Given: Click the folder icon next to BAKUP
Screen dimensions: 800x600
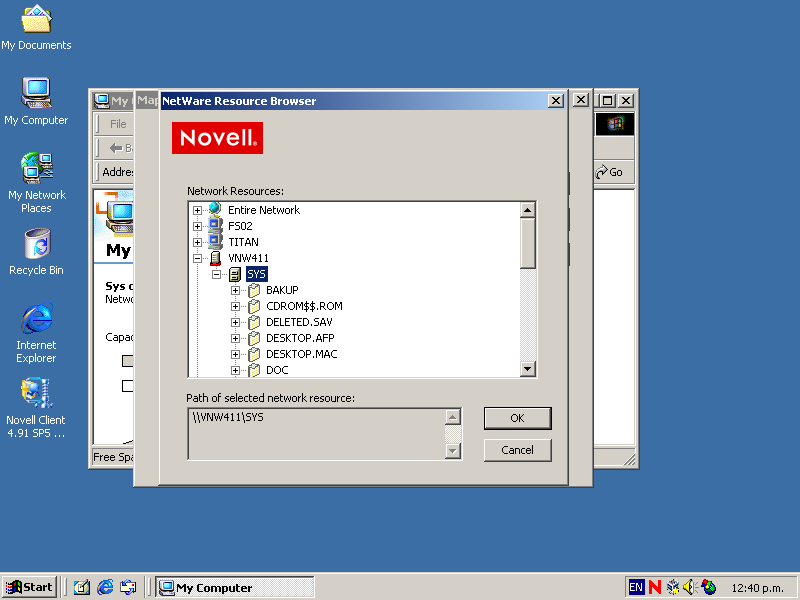Looking at the screenshot, I should point(254,290).
